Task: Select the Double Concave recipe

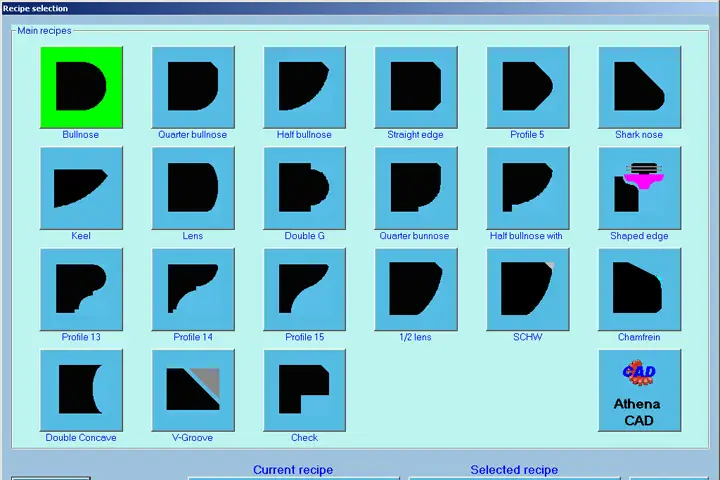Action: tap(81, 390)
